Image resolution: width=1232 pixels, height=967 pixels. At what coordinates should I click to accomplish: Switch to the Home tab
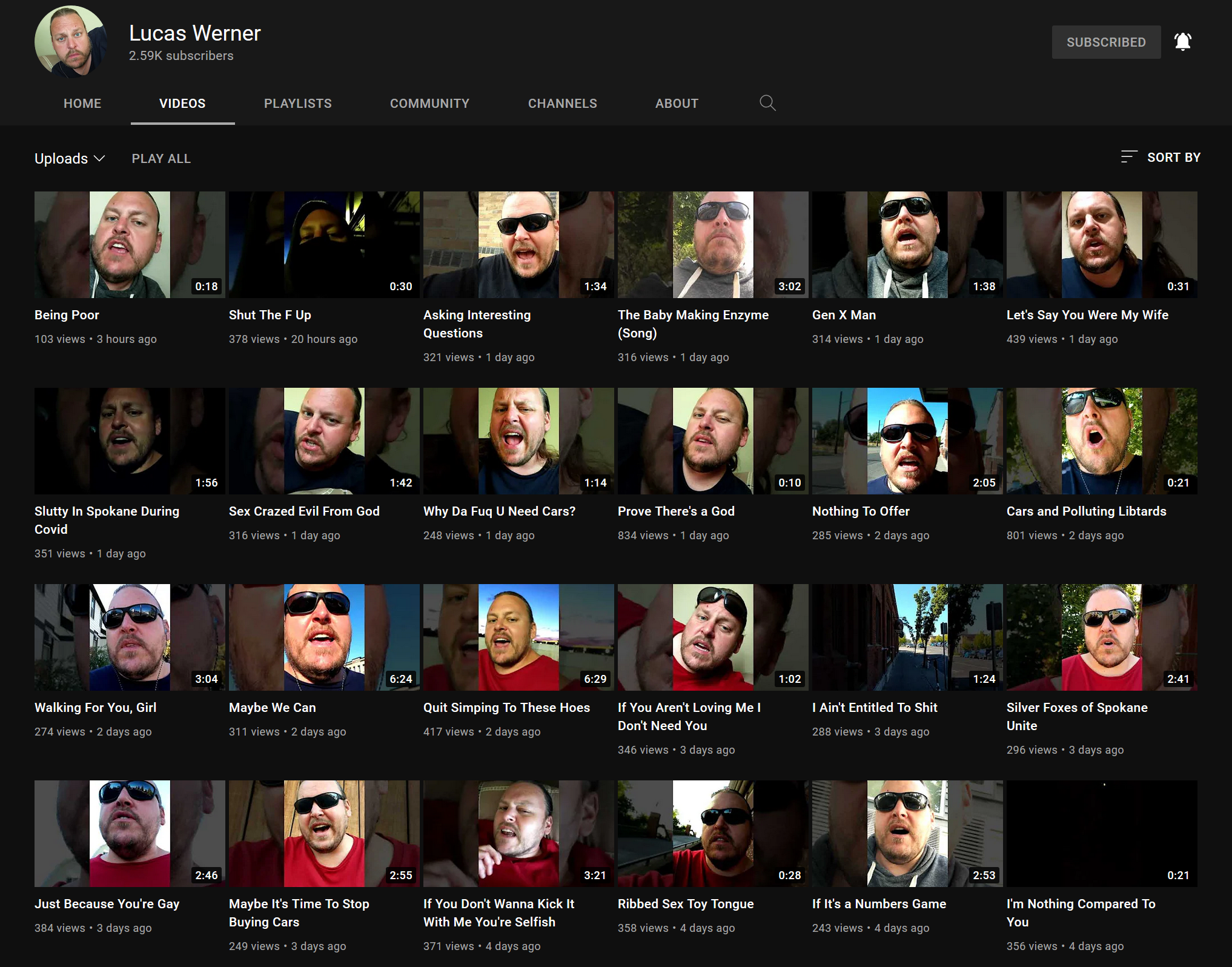coord(82,104)
